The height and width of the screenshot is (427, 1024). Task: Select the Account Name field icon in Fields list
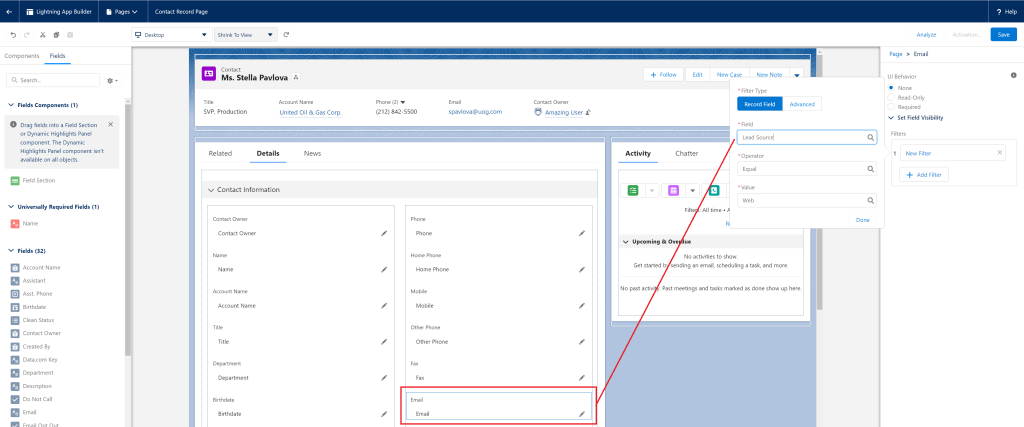(x=15, y=268)
